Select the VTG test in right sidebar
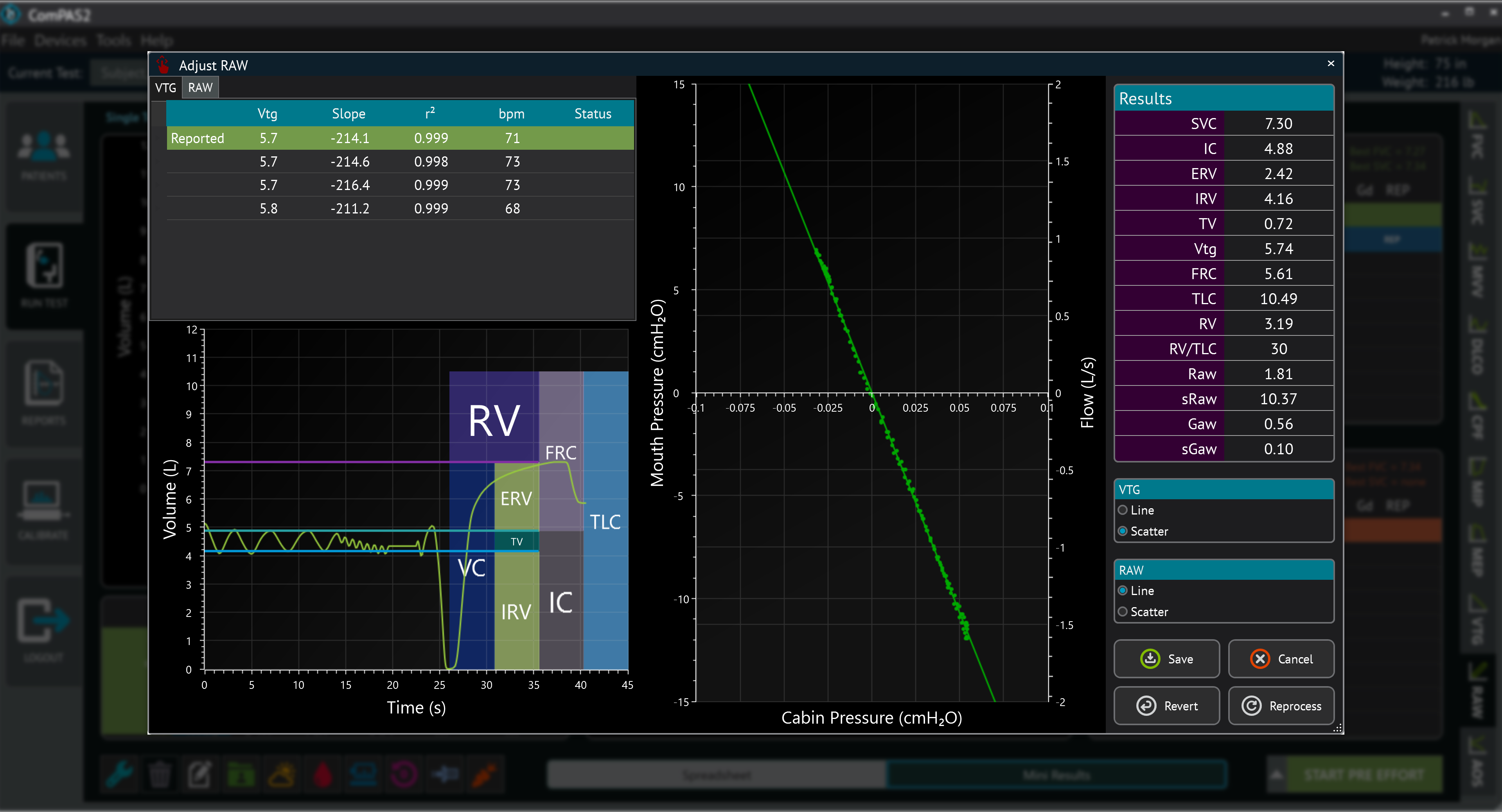 (x=1477, y=620)
